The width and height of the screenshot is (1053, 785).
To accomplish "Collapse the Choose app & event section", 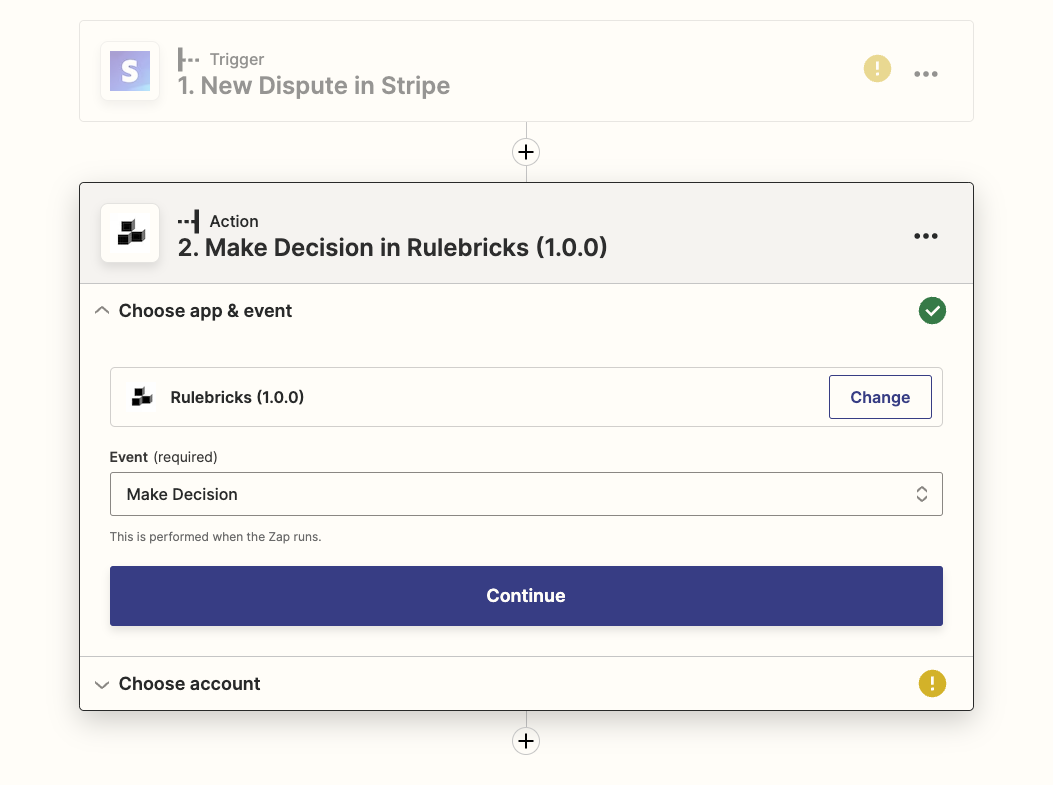I will [x=101, y=310].
